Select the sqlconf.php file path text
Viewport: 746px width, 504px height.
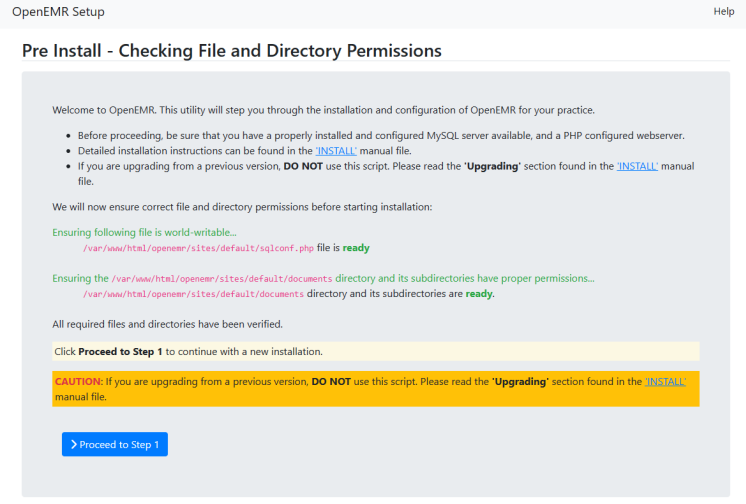198,248
